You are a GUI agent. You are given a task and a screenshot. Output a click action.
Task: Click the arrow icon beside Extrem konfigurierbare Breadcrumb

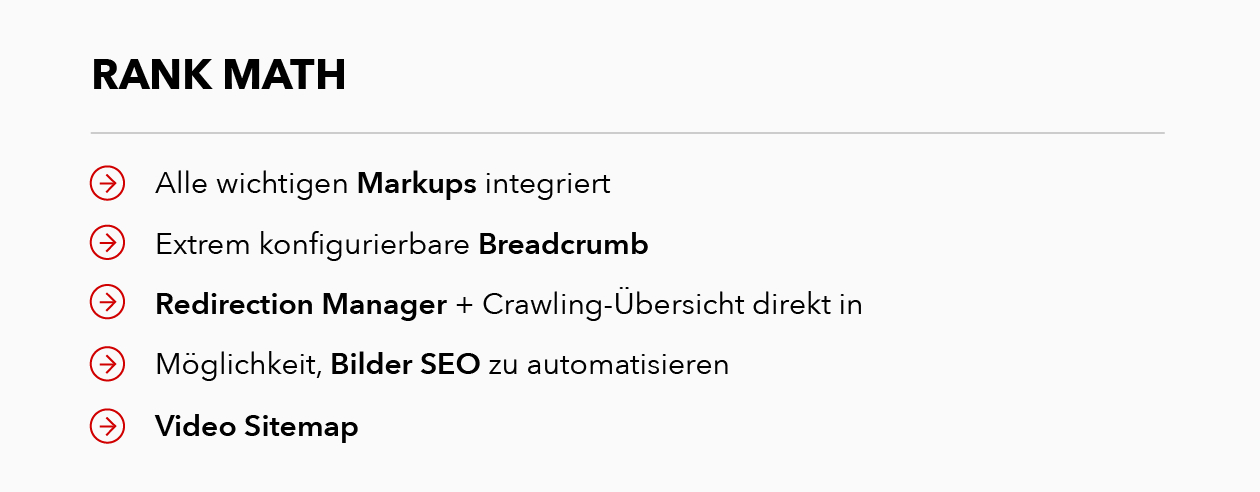(107, 244)
